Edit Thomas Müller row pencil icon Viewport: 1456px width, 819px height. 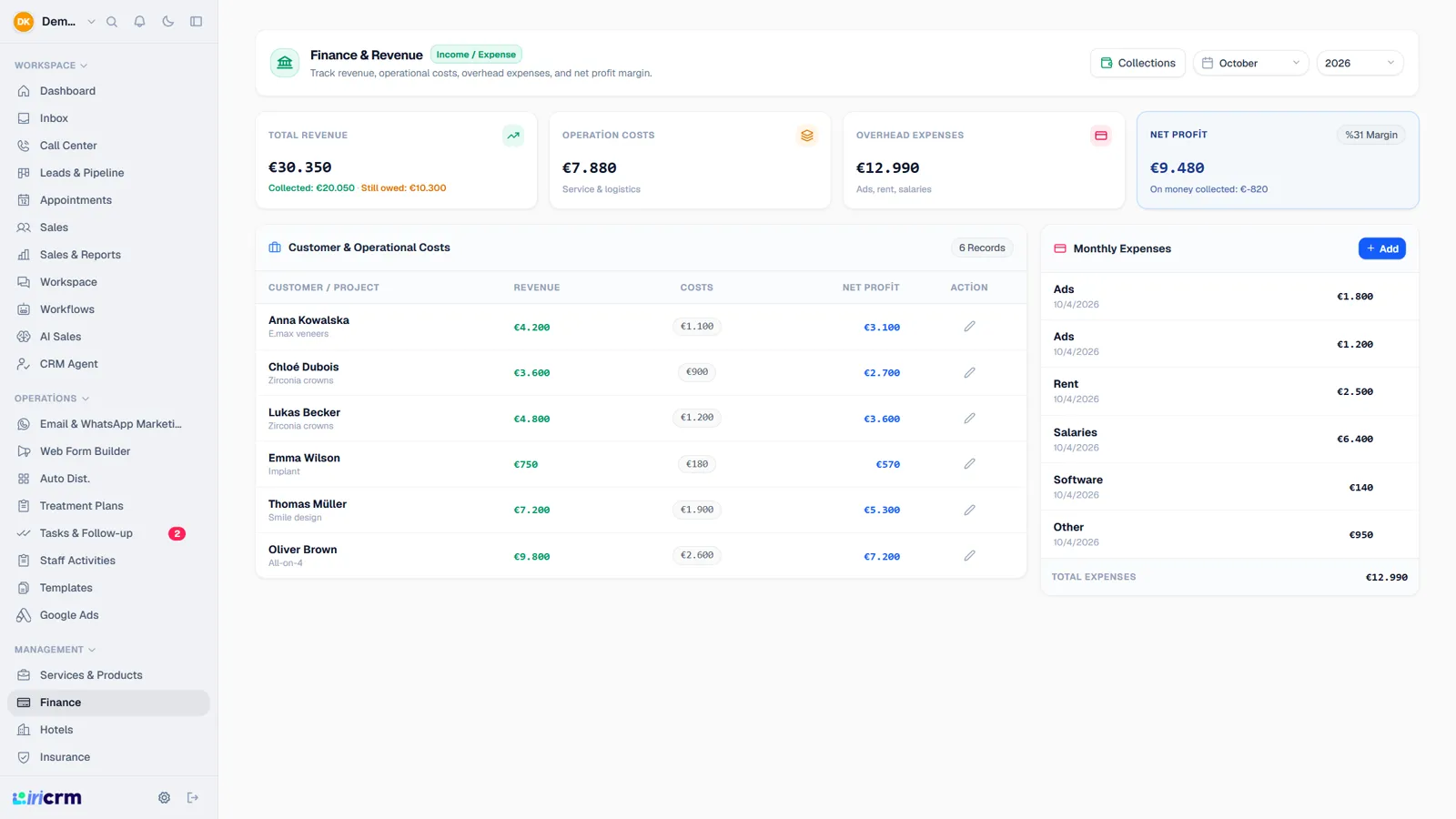click(x=969, y=511)
